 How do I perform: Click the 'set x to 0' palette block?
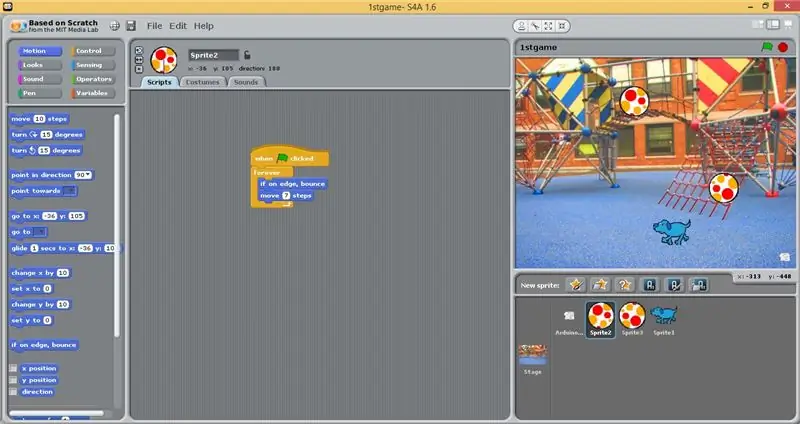pos(32,289)
